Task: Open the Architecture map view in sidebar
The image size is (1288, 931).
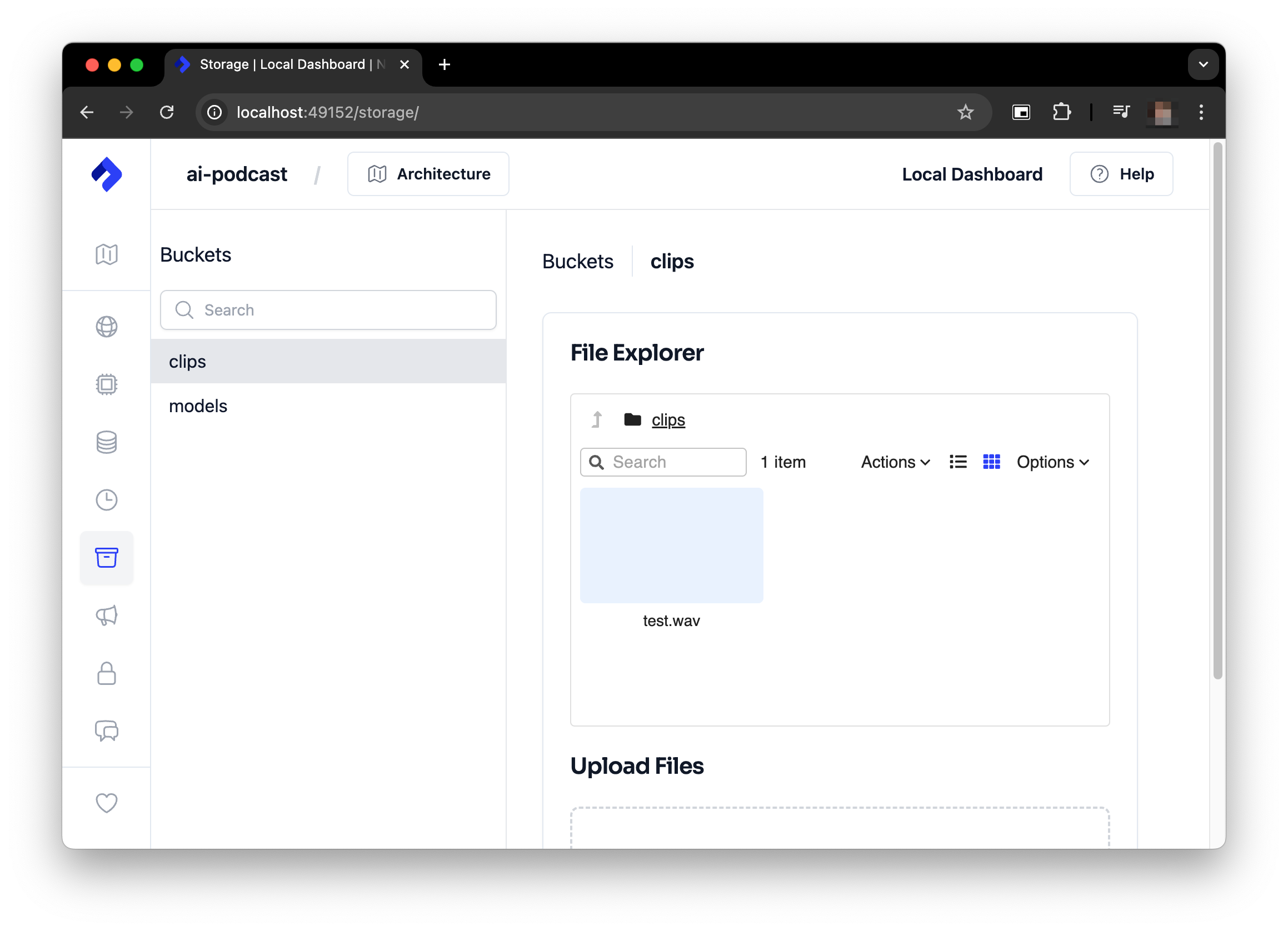Action: (107, 254)
